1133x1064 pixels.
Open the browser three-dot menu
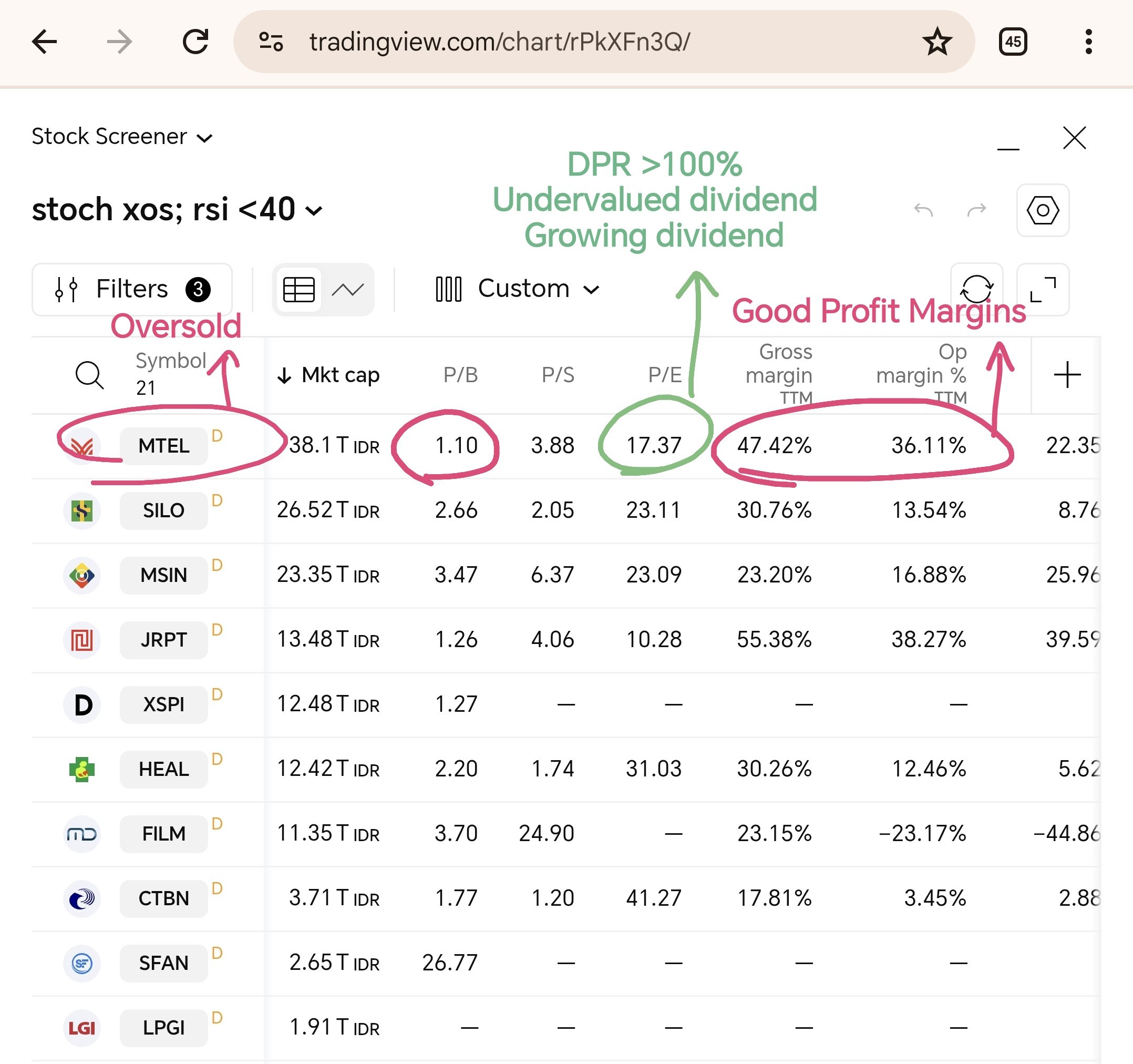tap(1088, 42)
